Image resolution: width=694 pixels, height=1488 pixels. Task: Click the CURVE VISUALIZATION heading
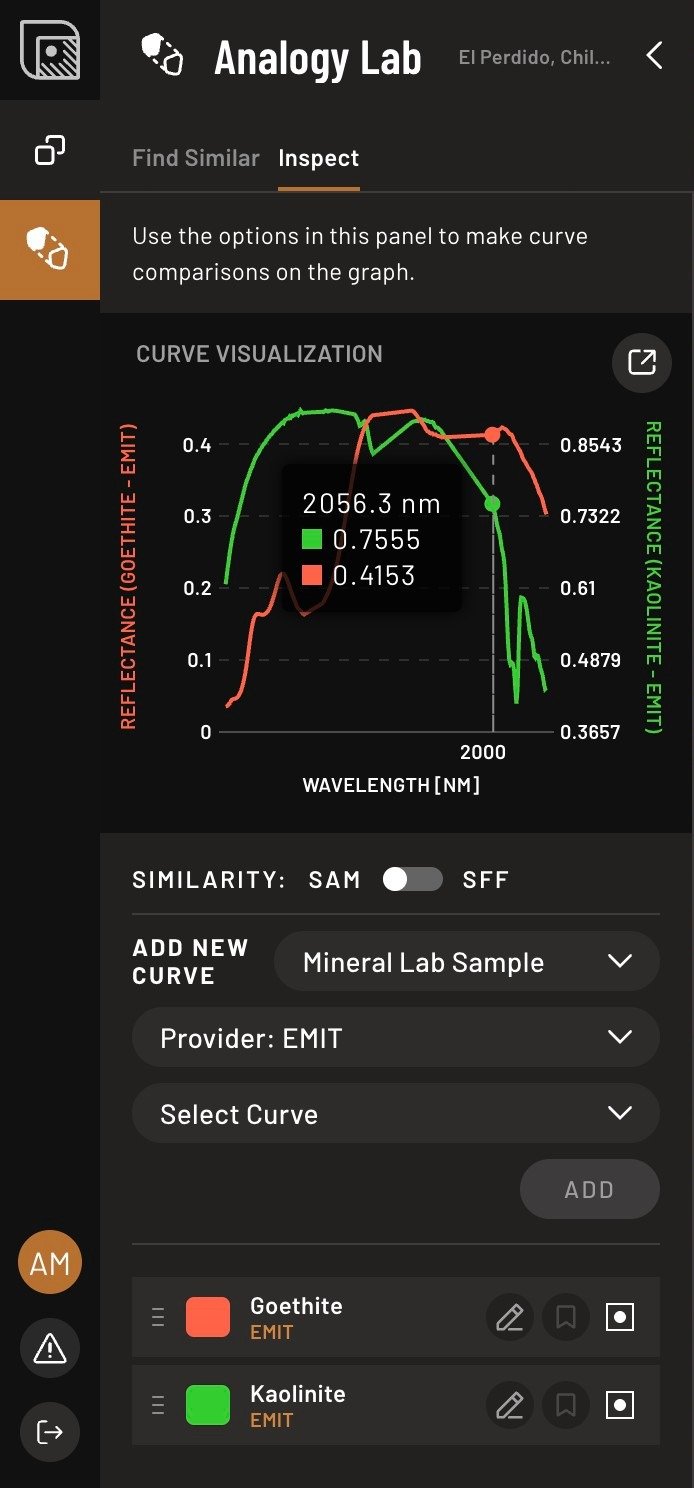259,354
